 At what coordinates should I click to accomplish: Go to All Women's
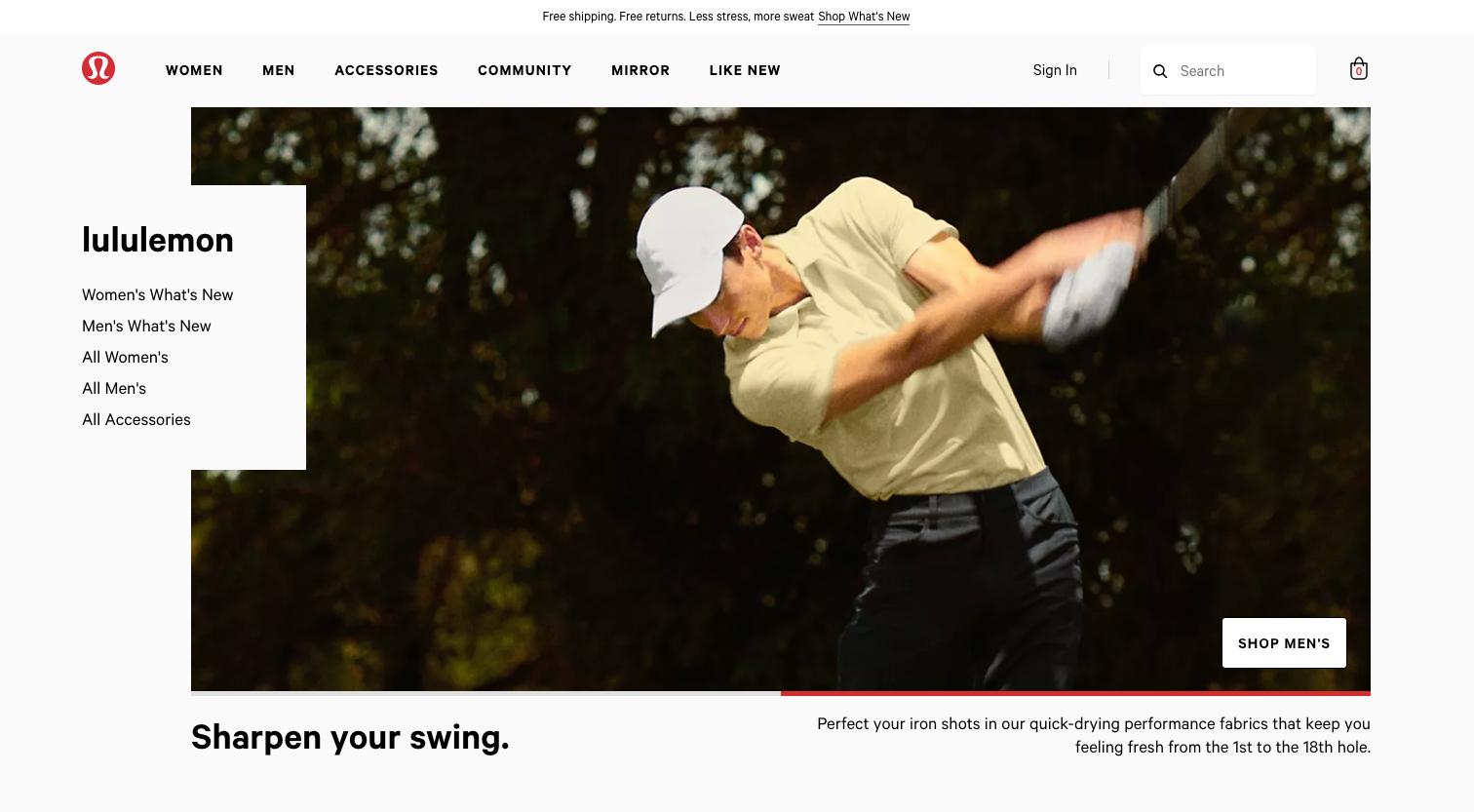(x=125, y=357)
